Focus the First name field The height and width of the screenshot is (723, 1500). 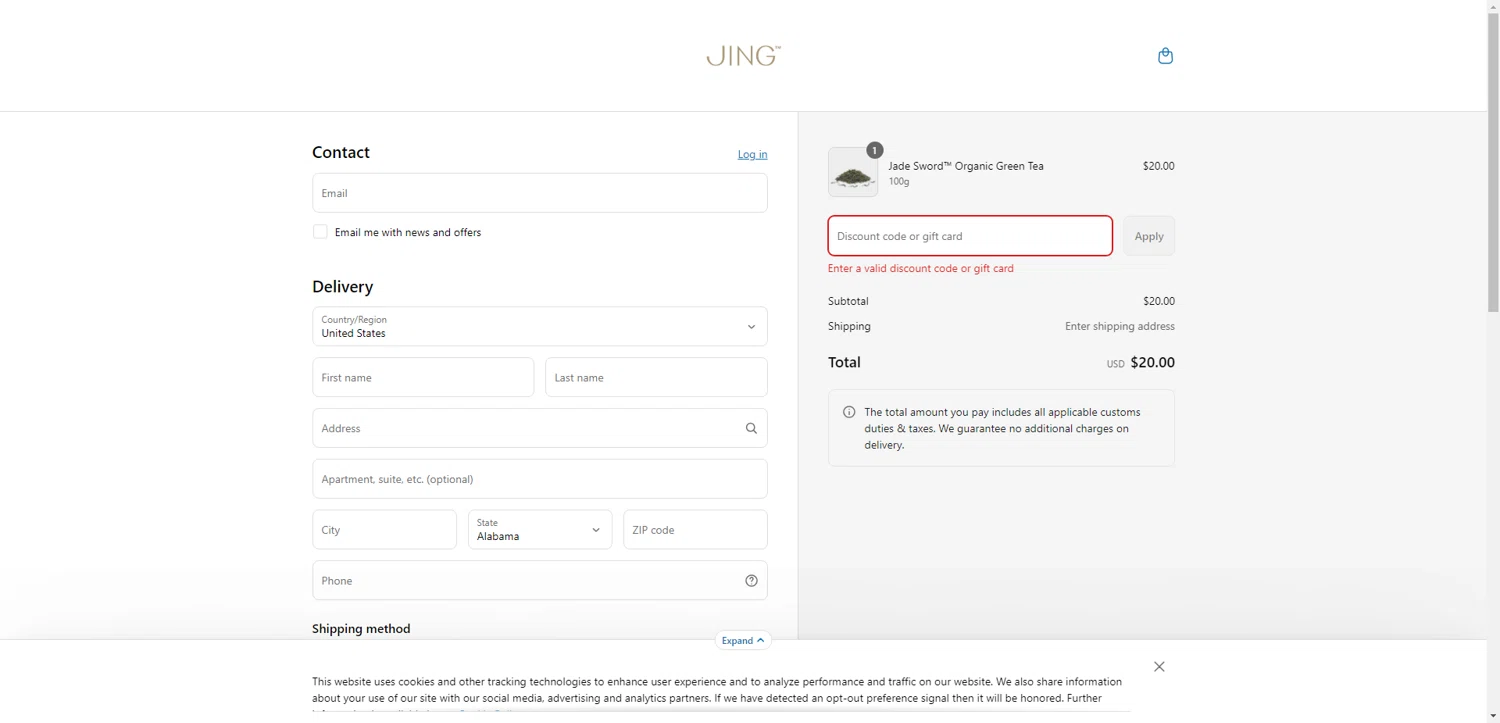[423, 377]
